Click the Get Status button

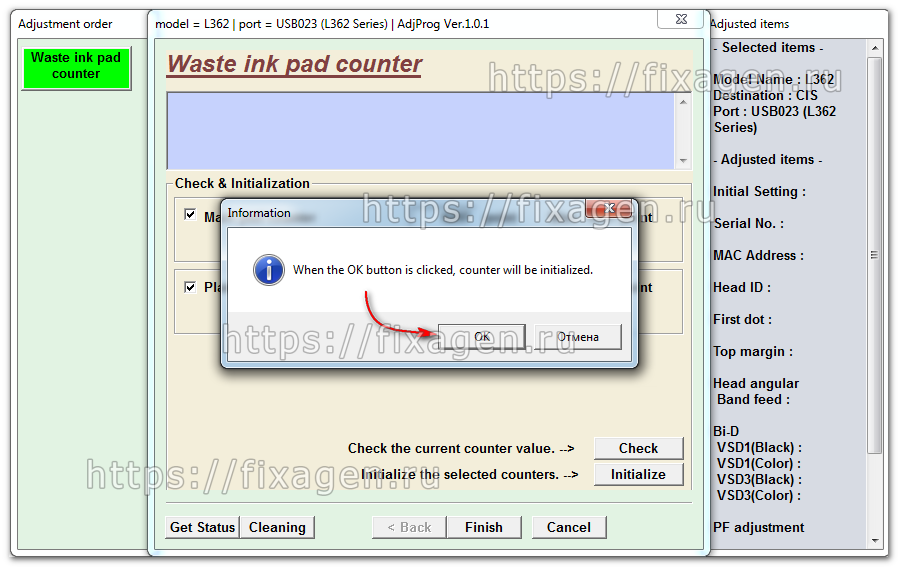click(x=202, y=527)
